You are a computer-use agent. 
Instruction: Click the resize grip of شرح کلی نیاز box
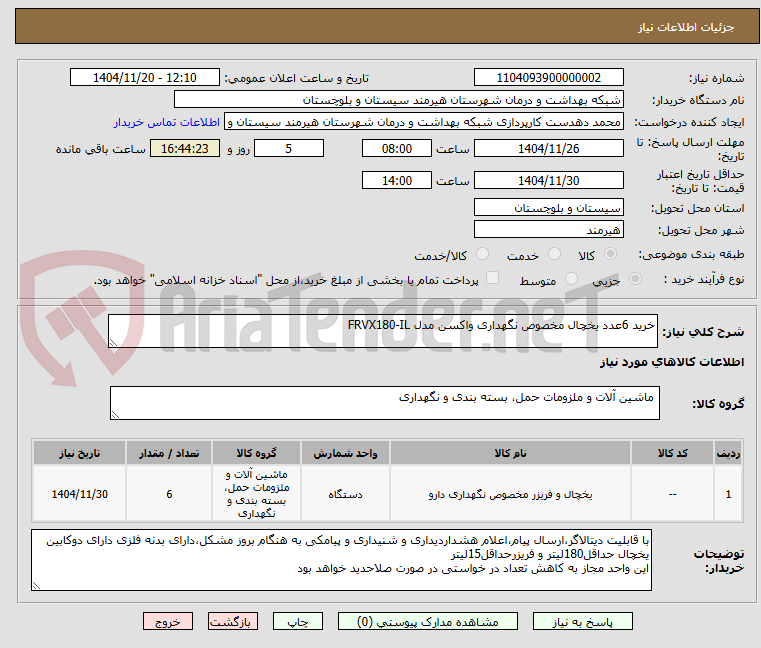[x=114, y=343]
